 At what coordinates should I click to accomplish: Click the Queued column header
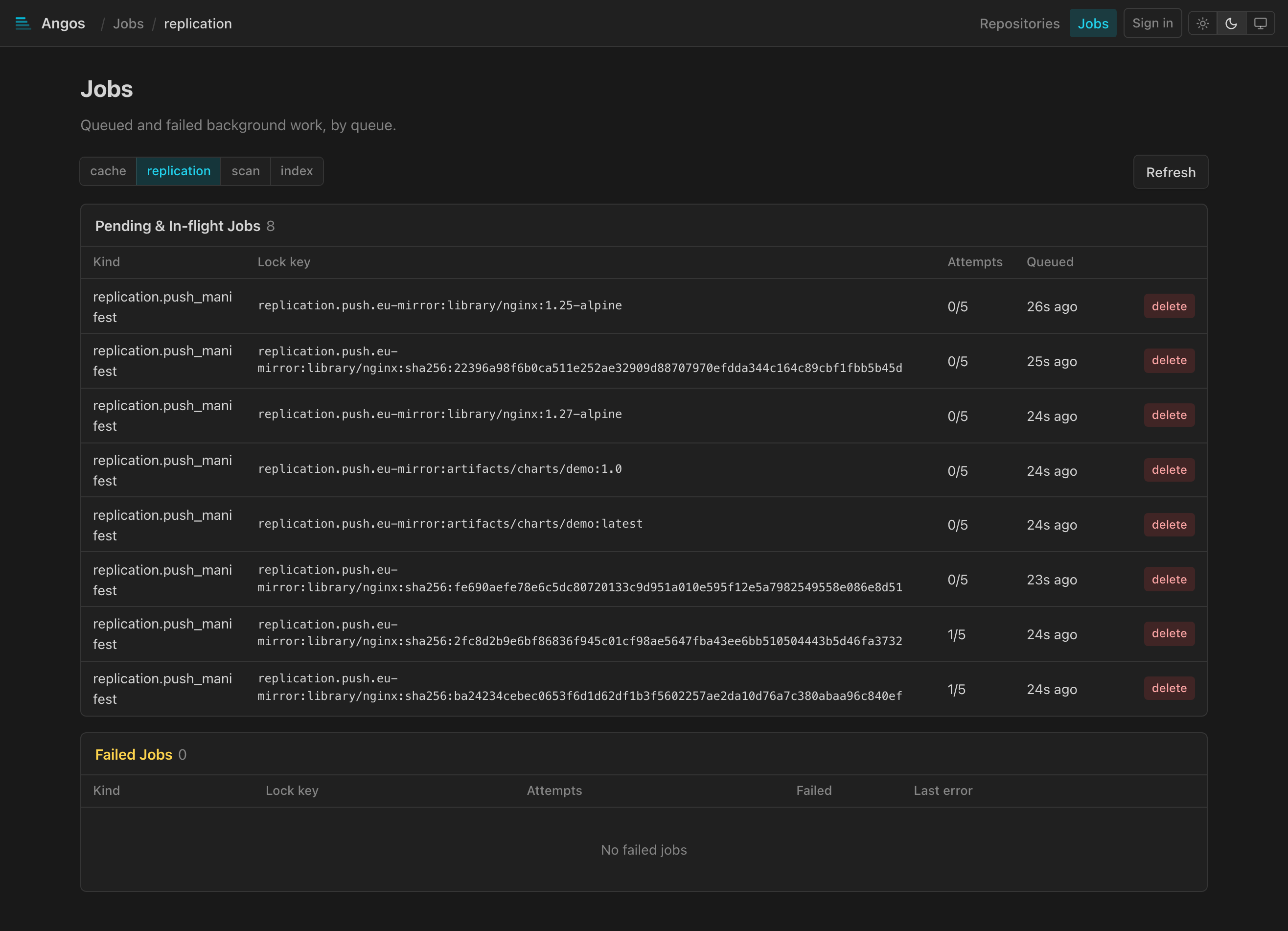tap(1050, 262)
